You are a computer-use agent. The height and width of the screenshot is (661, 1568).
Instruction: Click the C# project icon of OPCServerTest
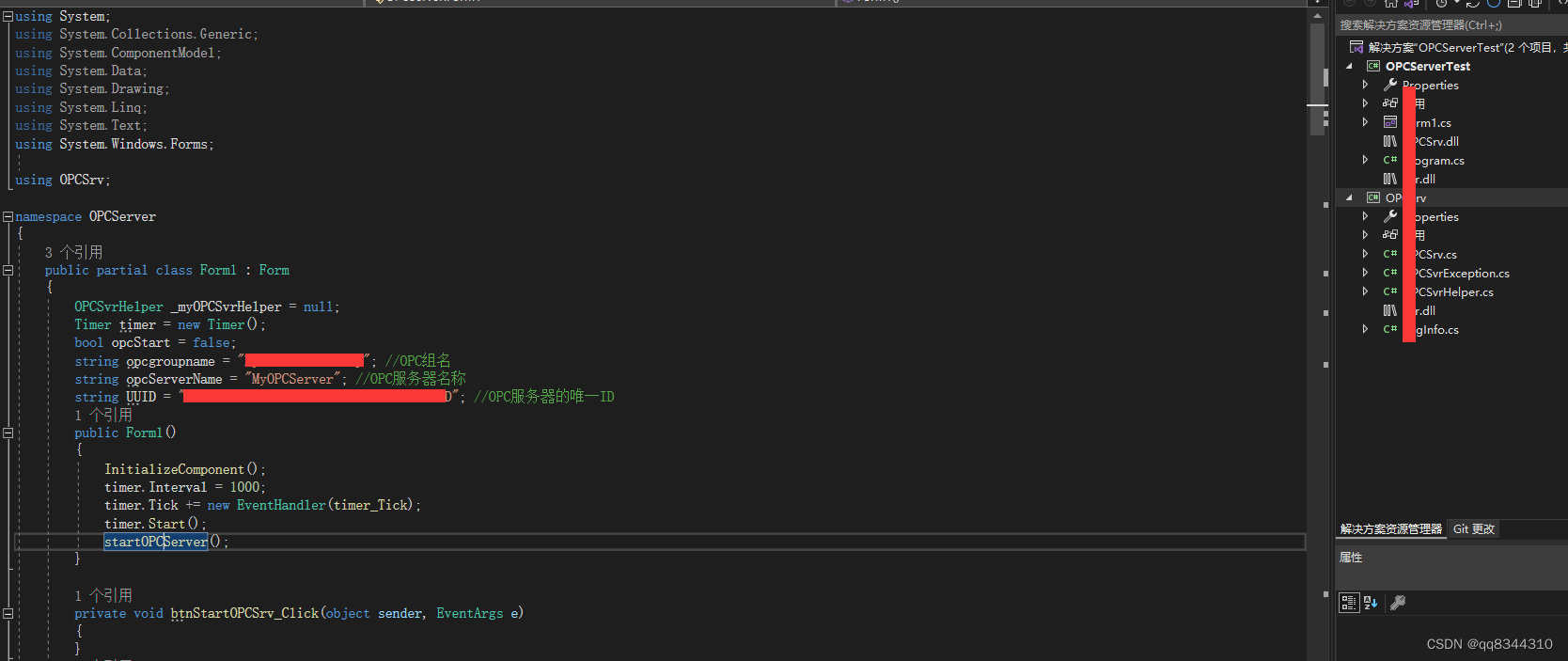pyautogui.click(x=1373, y=66)
